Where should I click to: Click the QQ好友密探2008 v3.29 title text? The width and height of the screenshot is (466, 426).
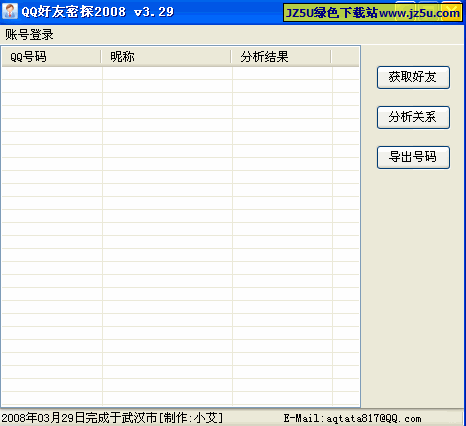(98, 12)
